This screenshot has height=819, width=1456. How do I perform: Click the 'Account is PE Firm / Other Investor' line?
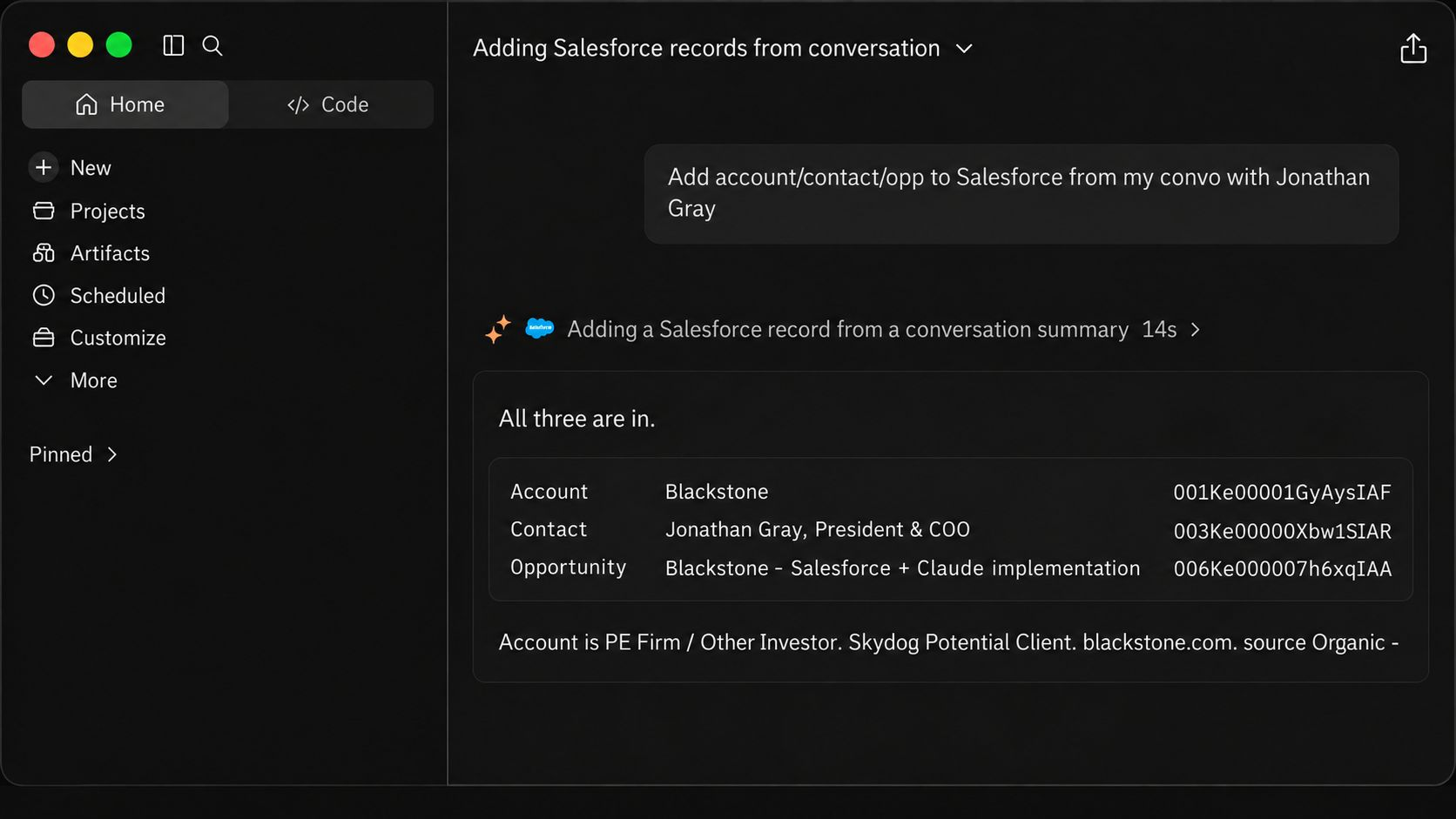pos(948,642)
